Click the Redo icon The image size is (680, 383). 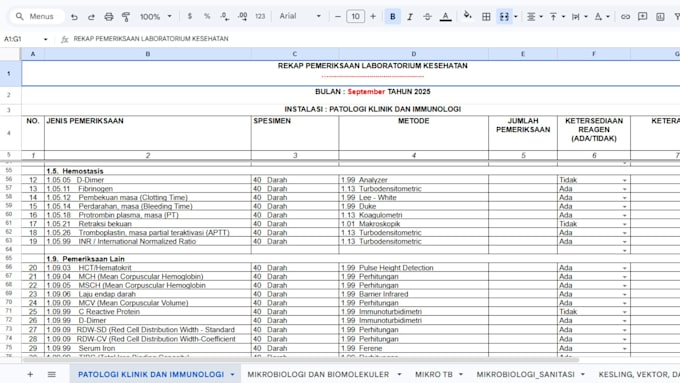[x=91, y=16]
